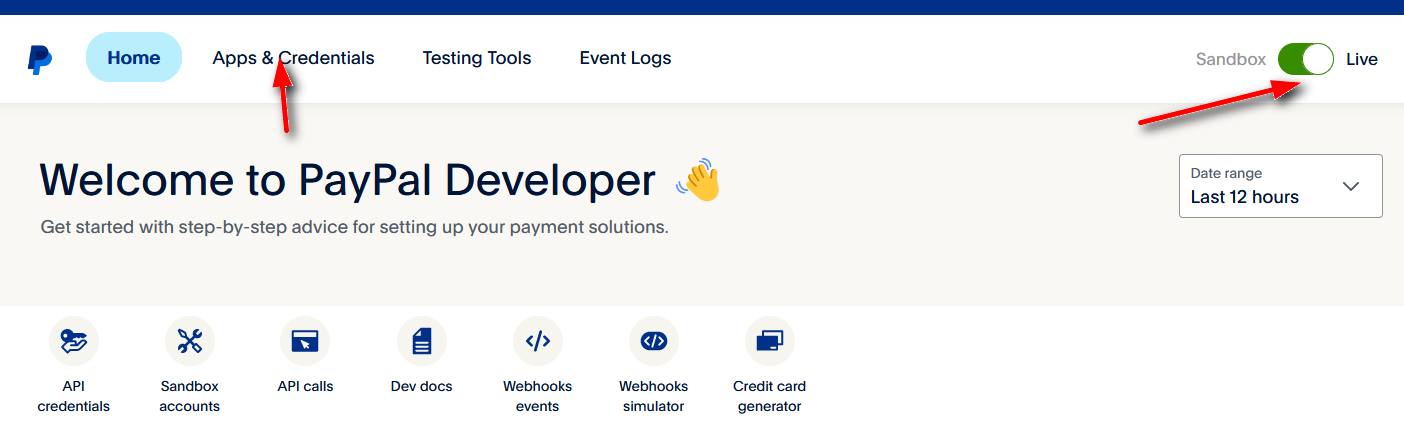Image resolution: width=1404 pixels, height=433 pixels.
Task: Click the Live label beside the switch
Action: tap(1361, 59)
